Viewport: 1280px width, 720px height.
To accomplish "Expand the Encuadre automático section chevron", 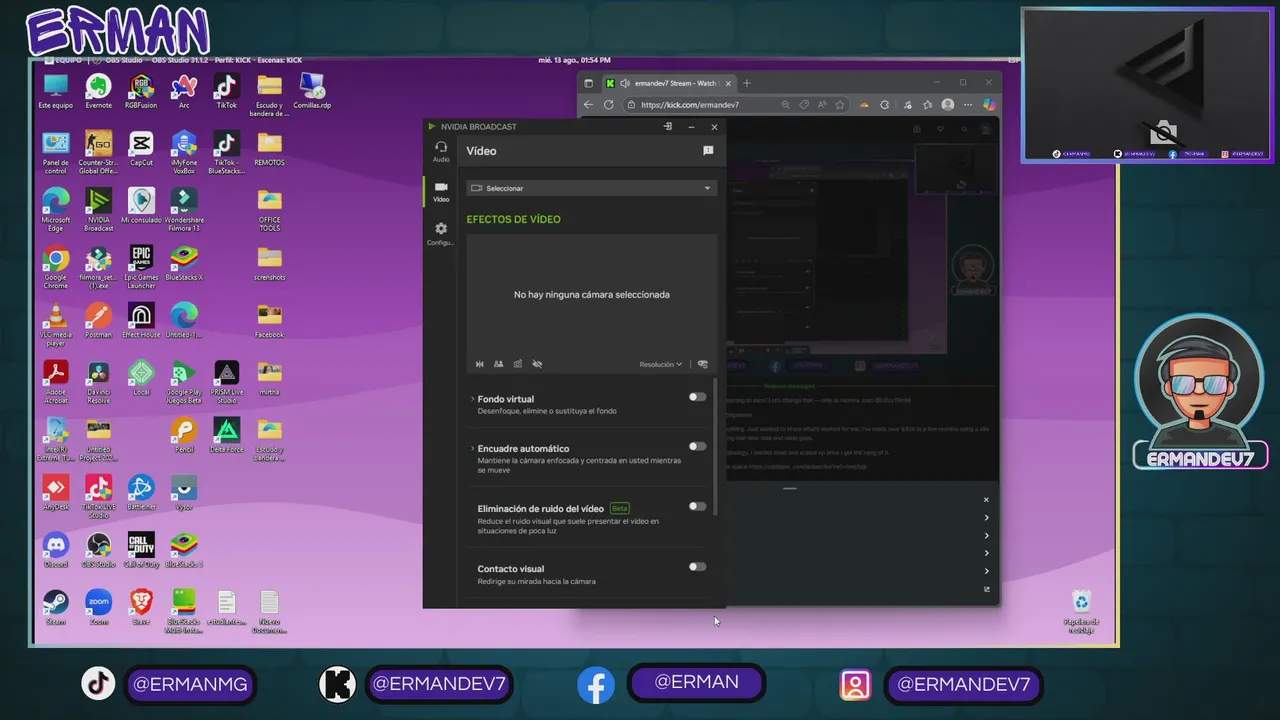I will pos(472,449).
